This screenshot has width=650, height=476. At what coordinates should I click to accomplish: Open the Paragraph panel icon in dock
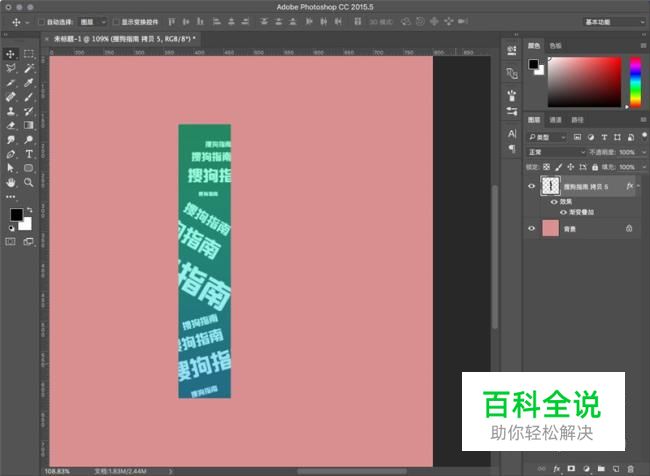tap(512, 148)
